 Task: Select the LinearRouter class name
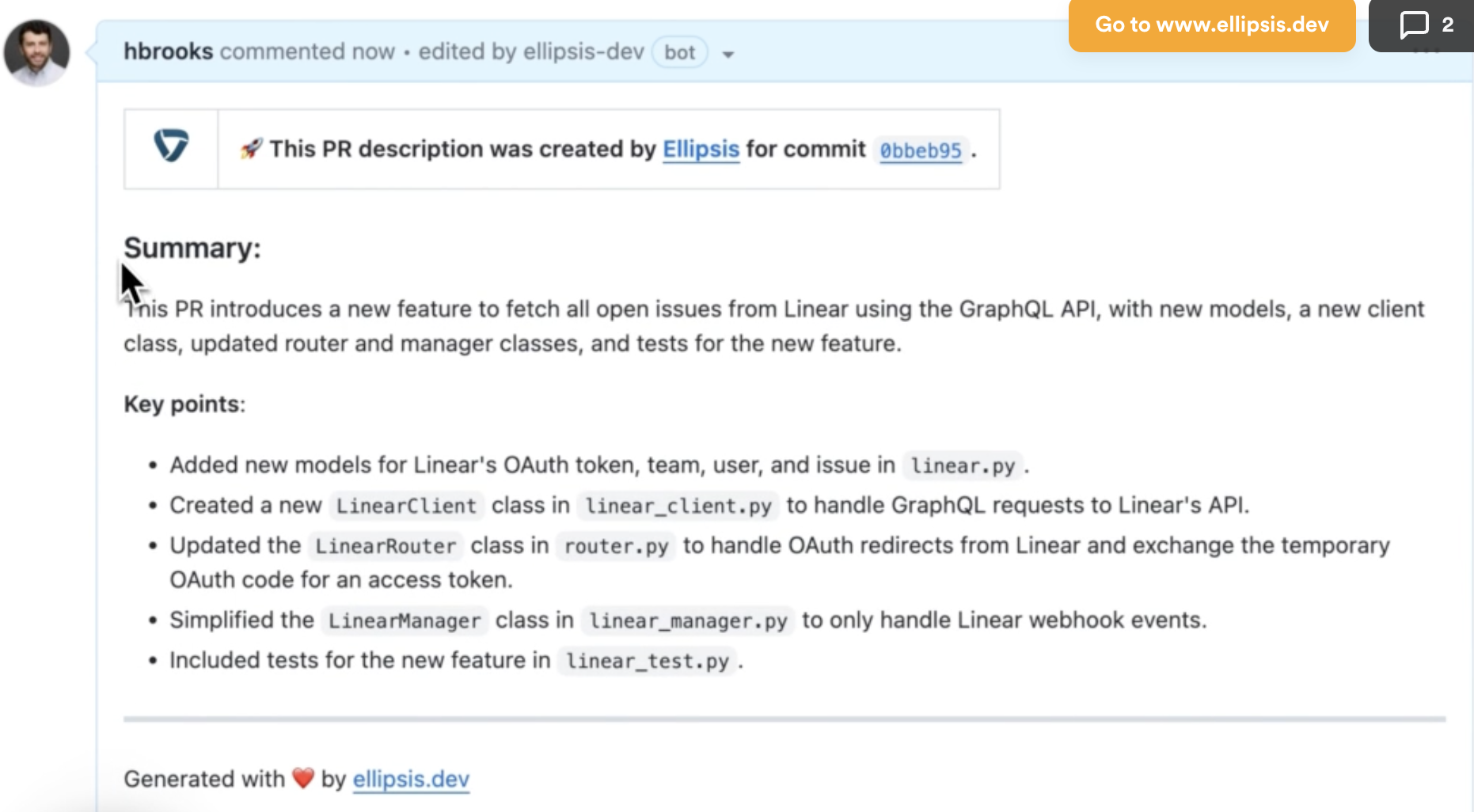click(x=386, y=546)
